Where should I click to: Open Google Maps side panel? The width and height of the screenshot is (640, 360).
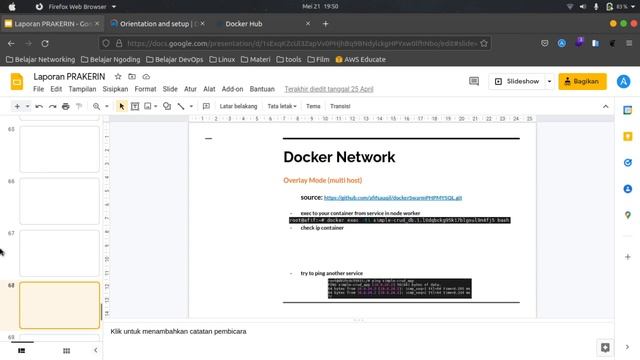tap(628, 215)
